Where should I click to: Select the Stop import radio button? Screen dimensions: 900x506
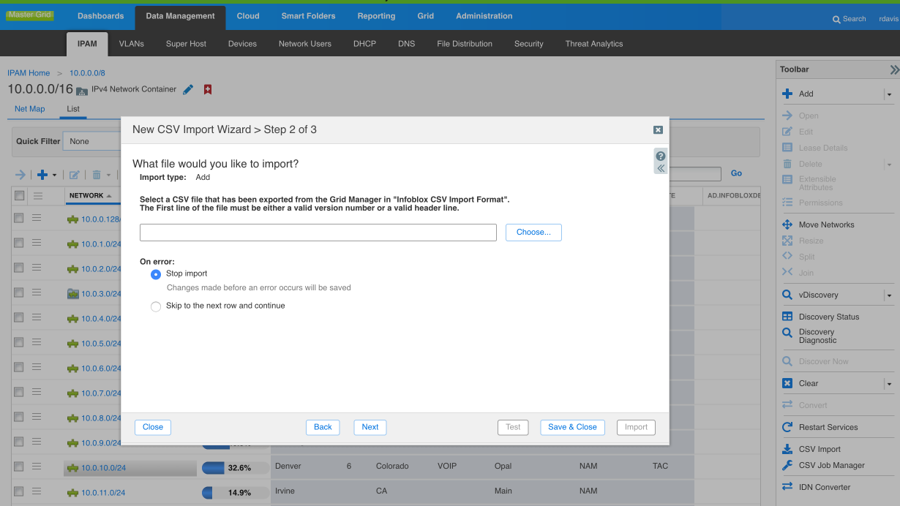pyautogui.click(x=156, y=274)
